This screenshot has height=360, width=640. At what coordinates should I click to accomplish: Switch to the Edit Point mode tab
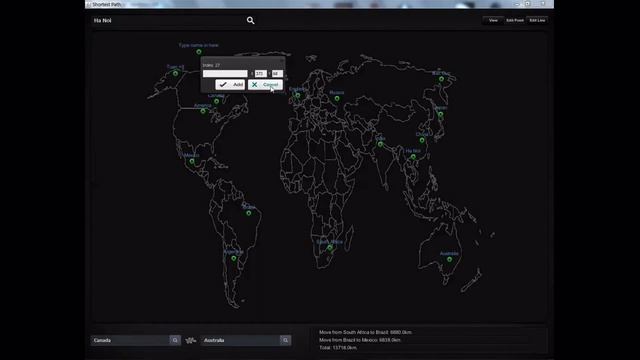515,20
